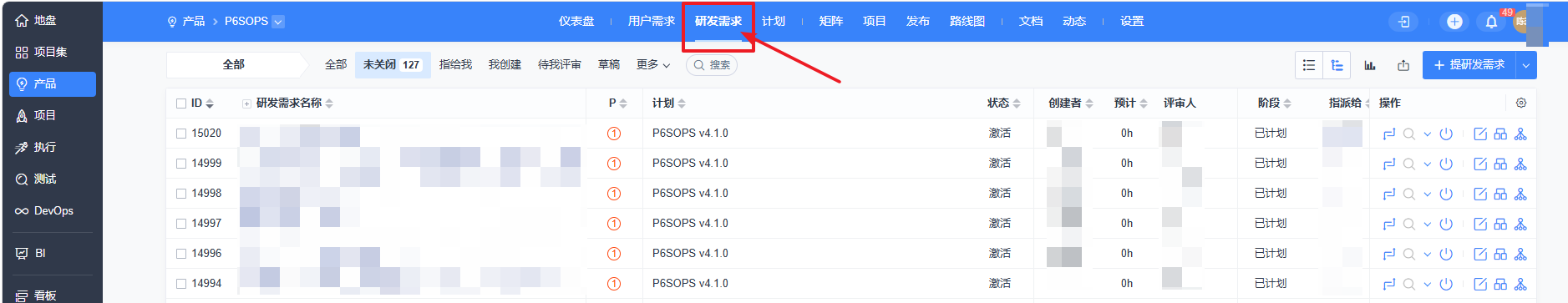Click the 搜索 search box
This screenshot has height=303, width=1568.
click(712, 65)
